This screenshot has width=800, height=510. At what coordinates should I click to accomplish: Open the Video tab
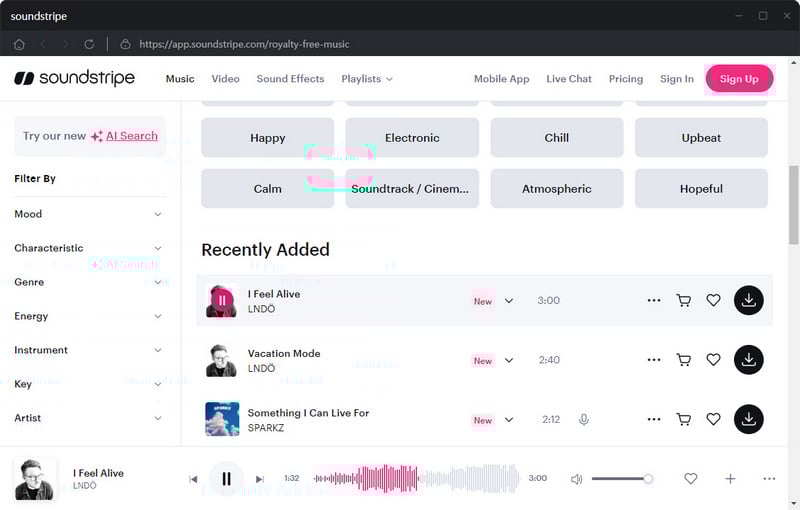point(226,79)
